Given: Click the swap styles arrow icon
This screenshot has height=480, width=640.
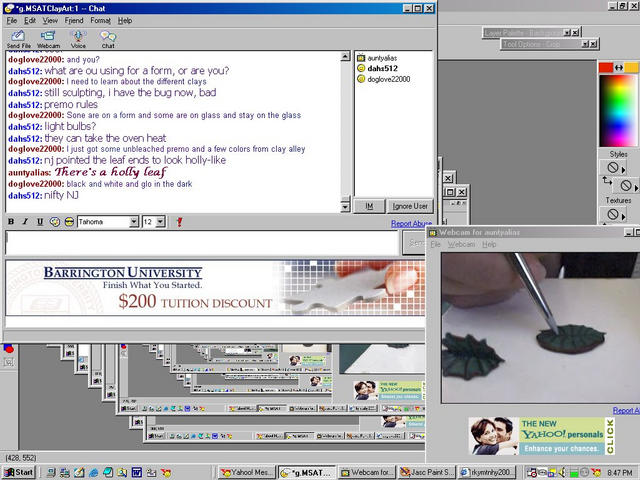Looking at the screenshot, I should click(607, 180).
